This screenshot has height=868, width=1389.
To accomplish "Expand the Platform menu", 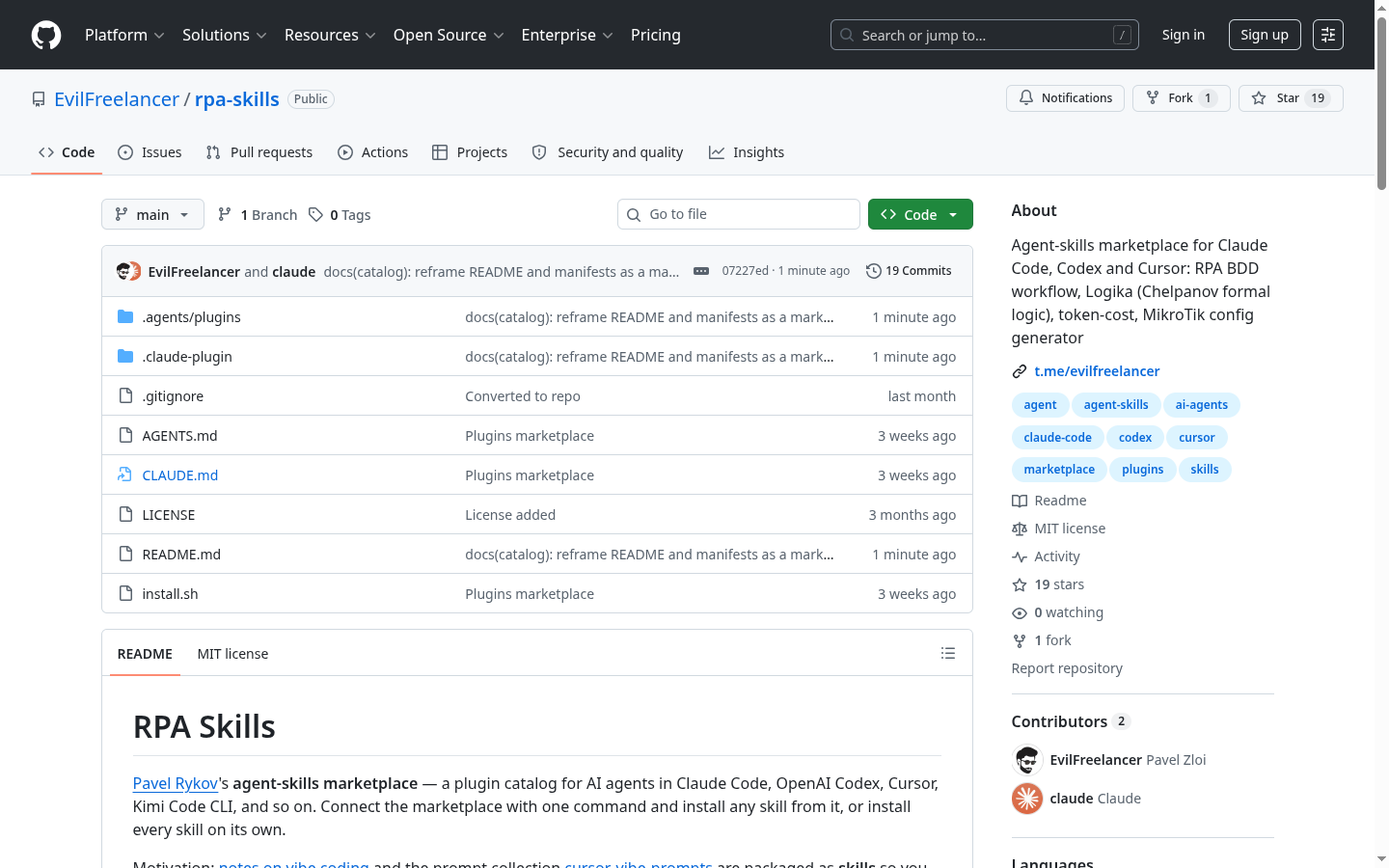I will 124,35.
